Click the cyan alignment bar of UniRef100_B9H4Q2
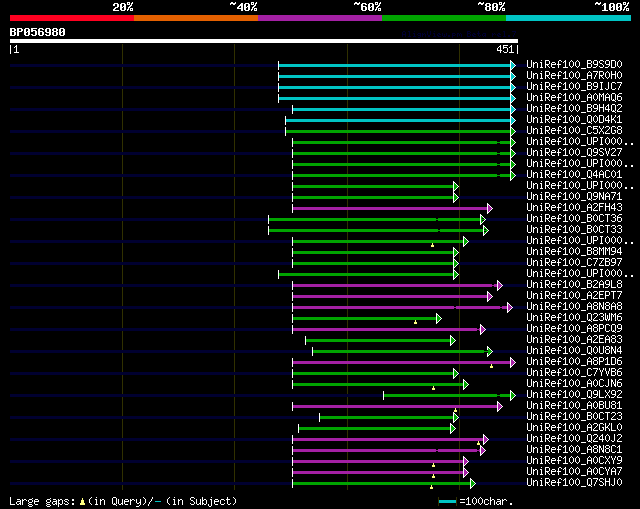Screen dimensions: 640x509 [x=402, y=109]
